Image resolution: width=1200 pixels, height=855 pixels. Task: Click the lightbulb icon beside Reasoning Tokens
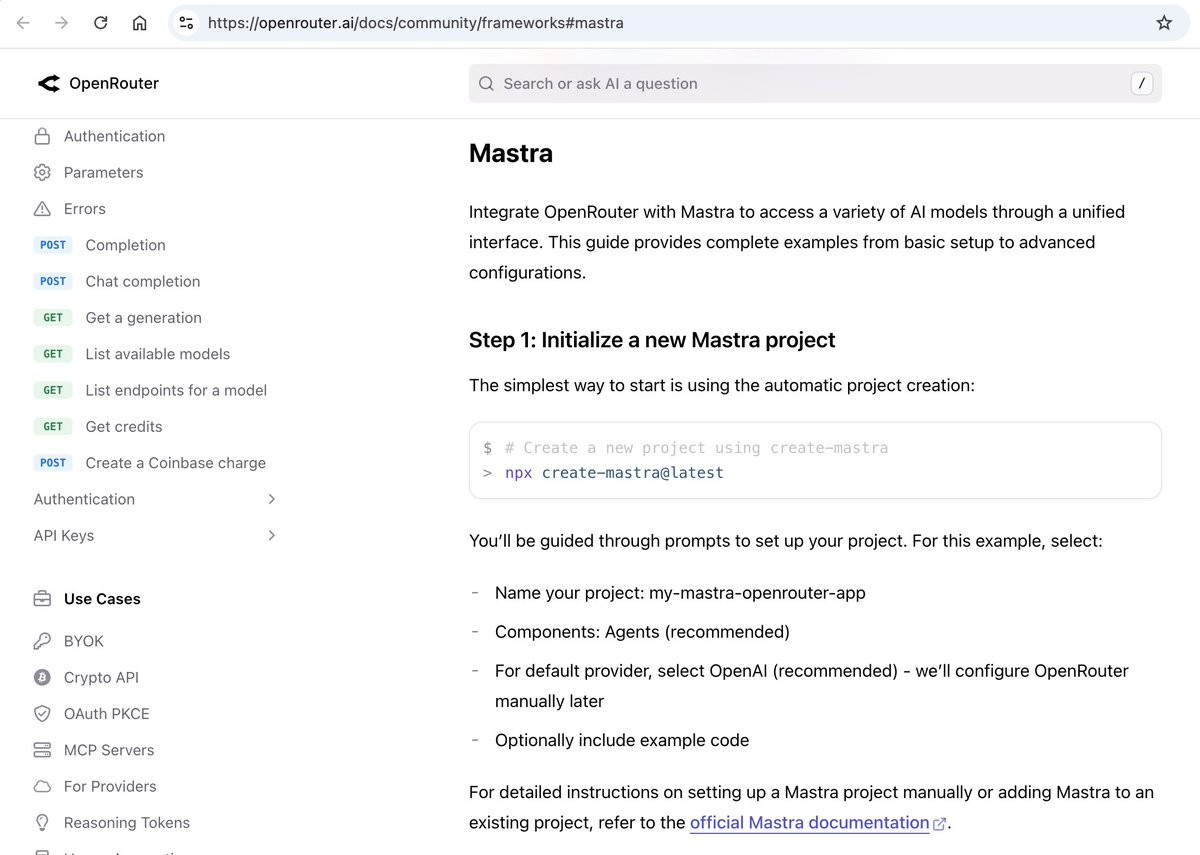coord(42,823)
